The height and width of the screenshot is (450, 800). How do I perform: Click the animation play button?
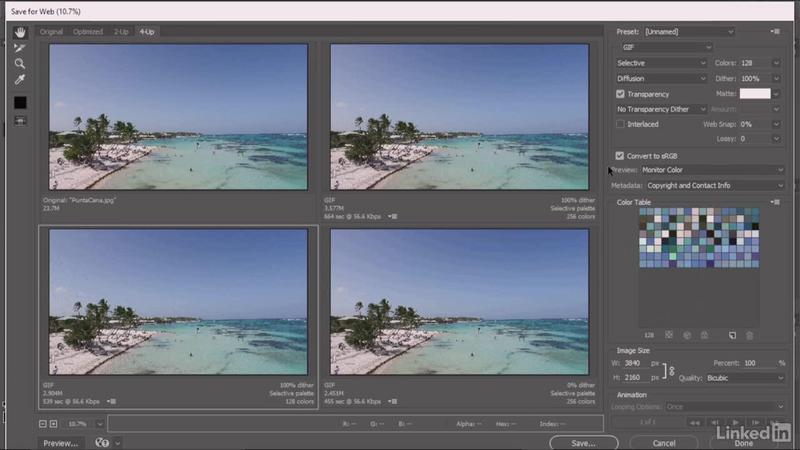click(735, 422)
